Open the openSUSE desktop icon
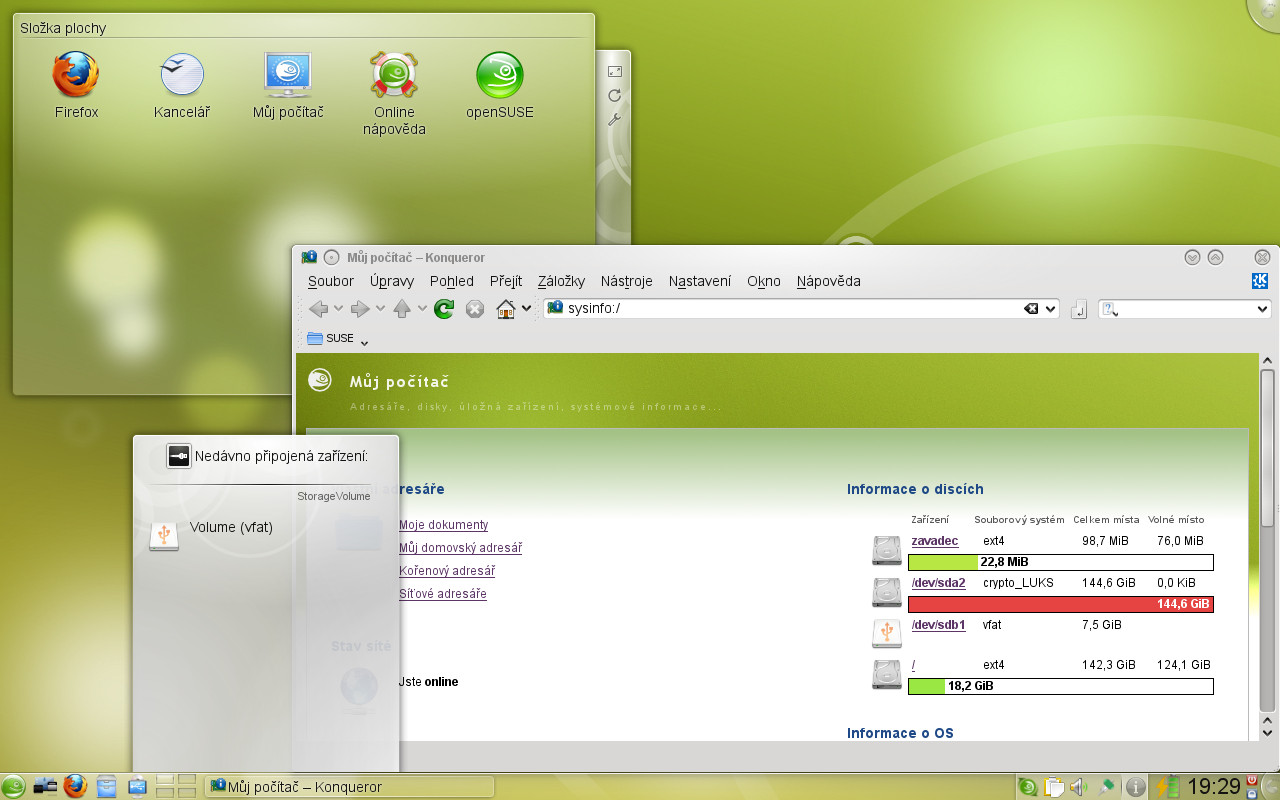1280x800 pixels. (500, 75)
